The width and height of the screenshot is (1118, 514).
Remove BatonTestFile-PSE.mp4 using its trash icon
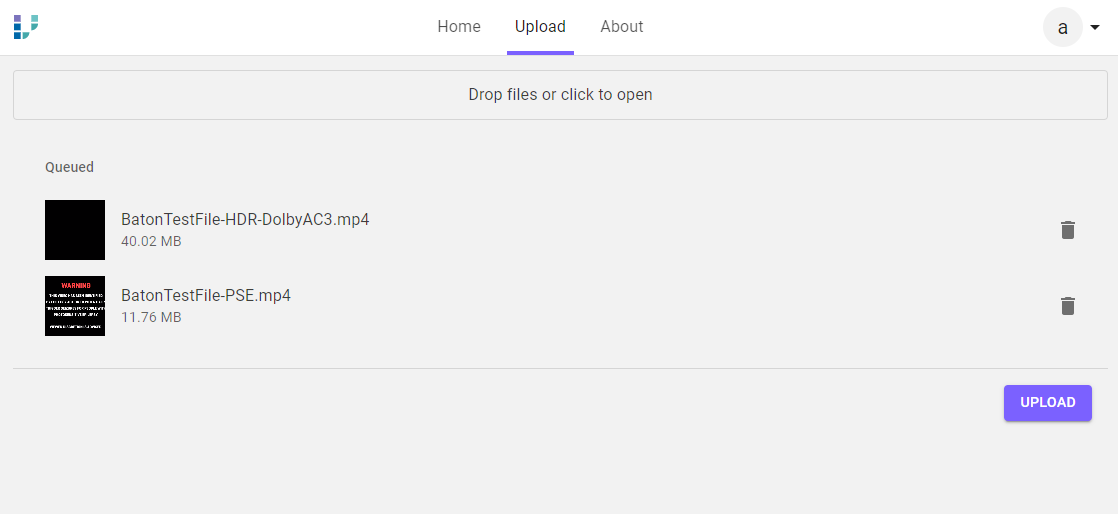click(x=1067, y=306)
